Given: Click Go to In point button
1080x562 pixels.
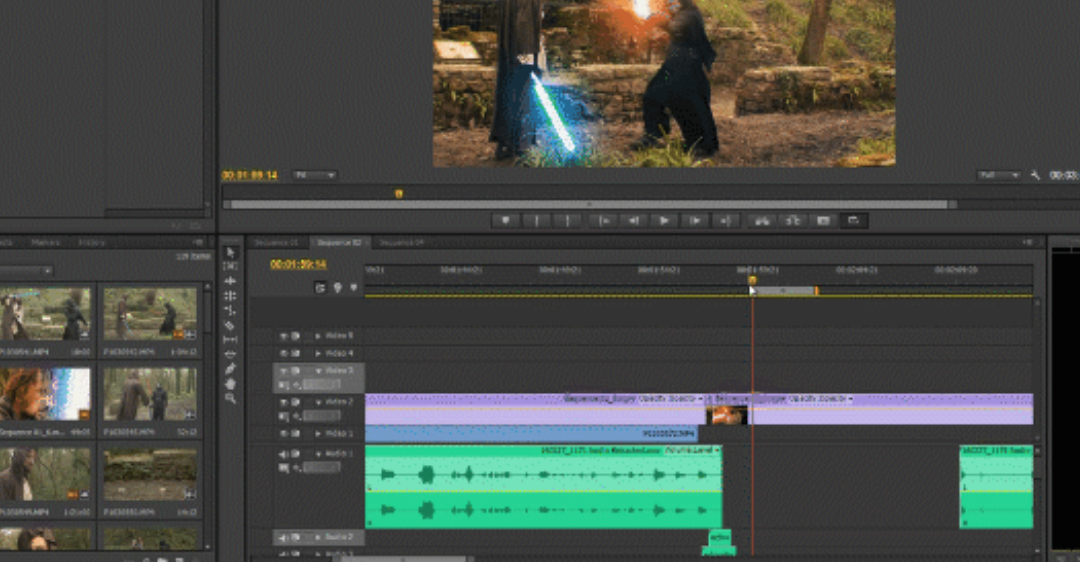Looking at the screenshot, I should (x=603, y=220).
